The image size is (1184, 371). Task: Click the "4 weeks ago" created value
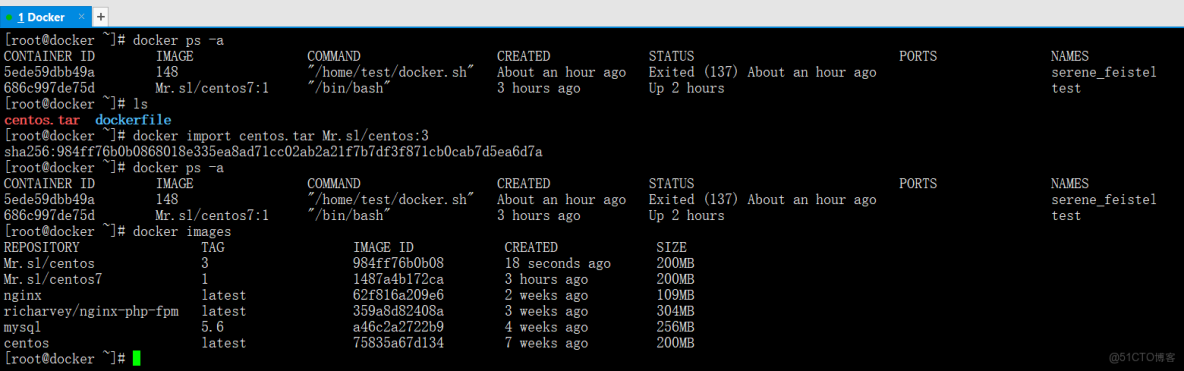coord(547,327)
